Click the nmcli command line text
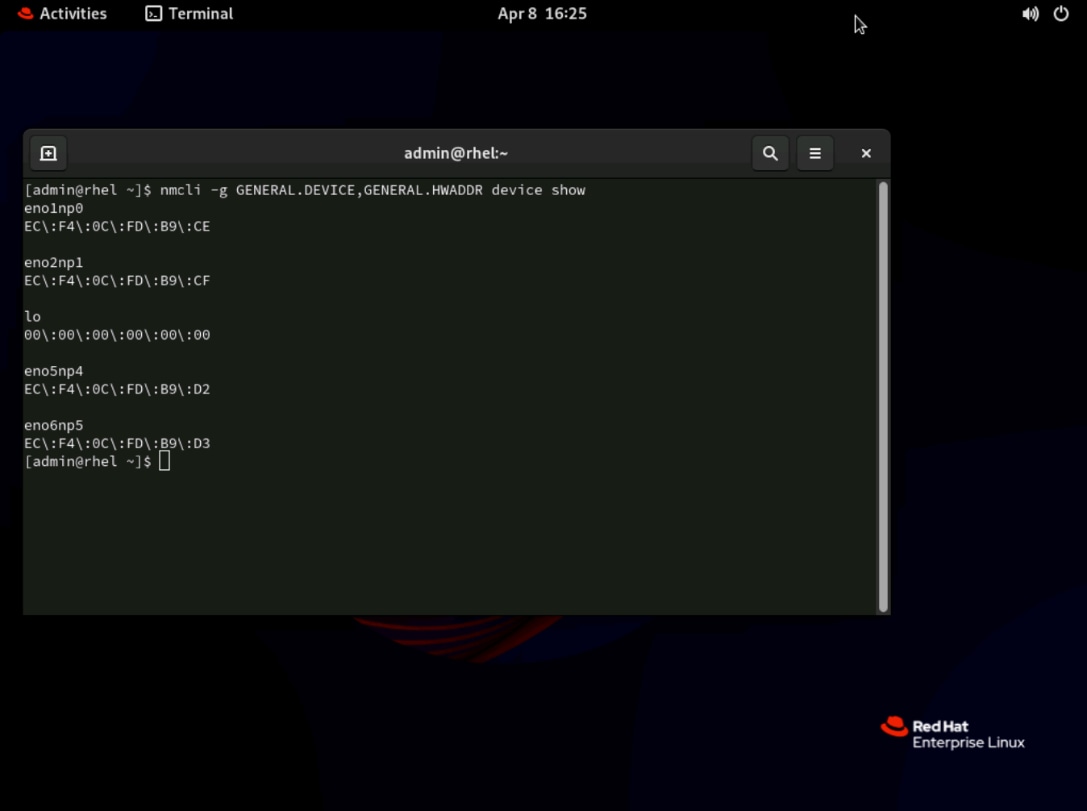 pyautogui.click(x=373, y=190)
